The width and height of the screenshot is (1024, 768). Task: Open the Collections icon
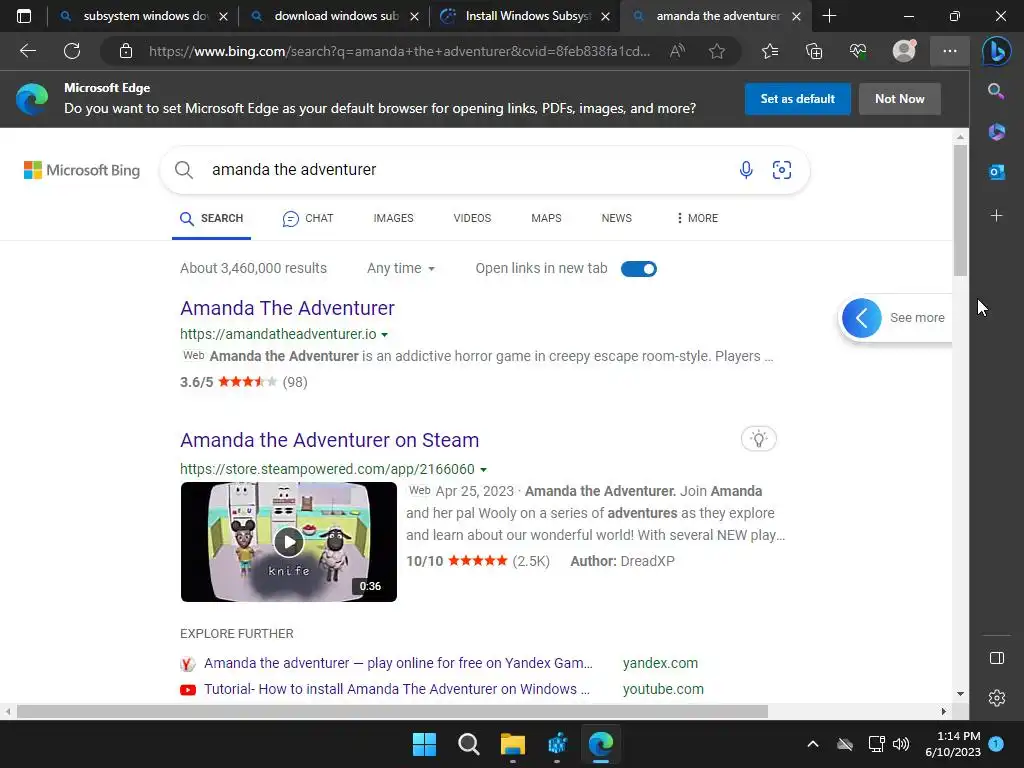[814, 51]
